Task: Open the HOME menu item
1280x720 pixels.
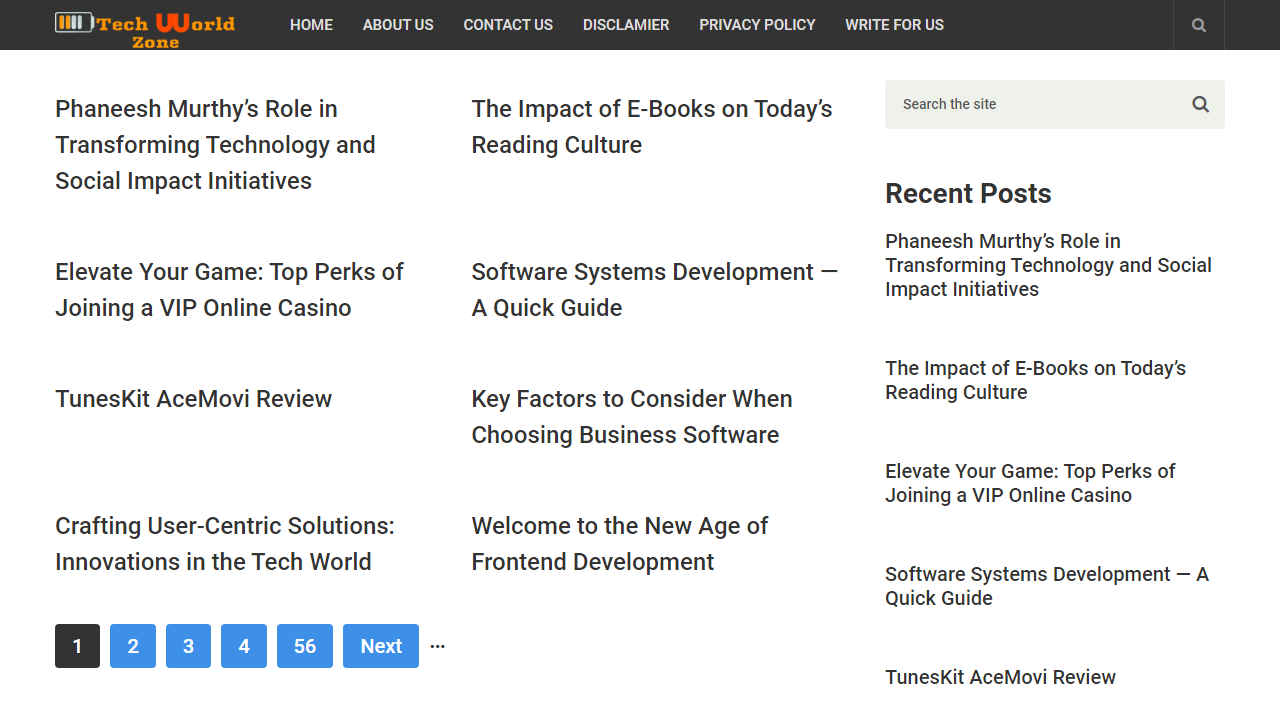Action: (x=311, y=24)
